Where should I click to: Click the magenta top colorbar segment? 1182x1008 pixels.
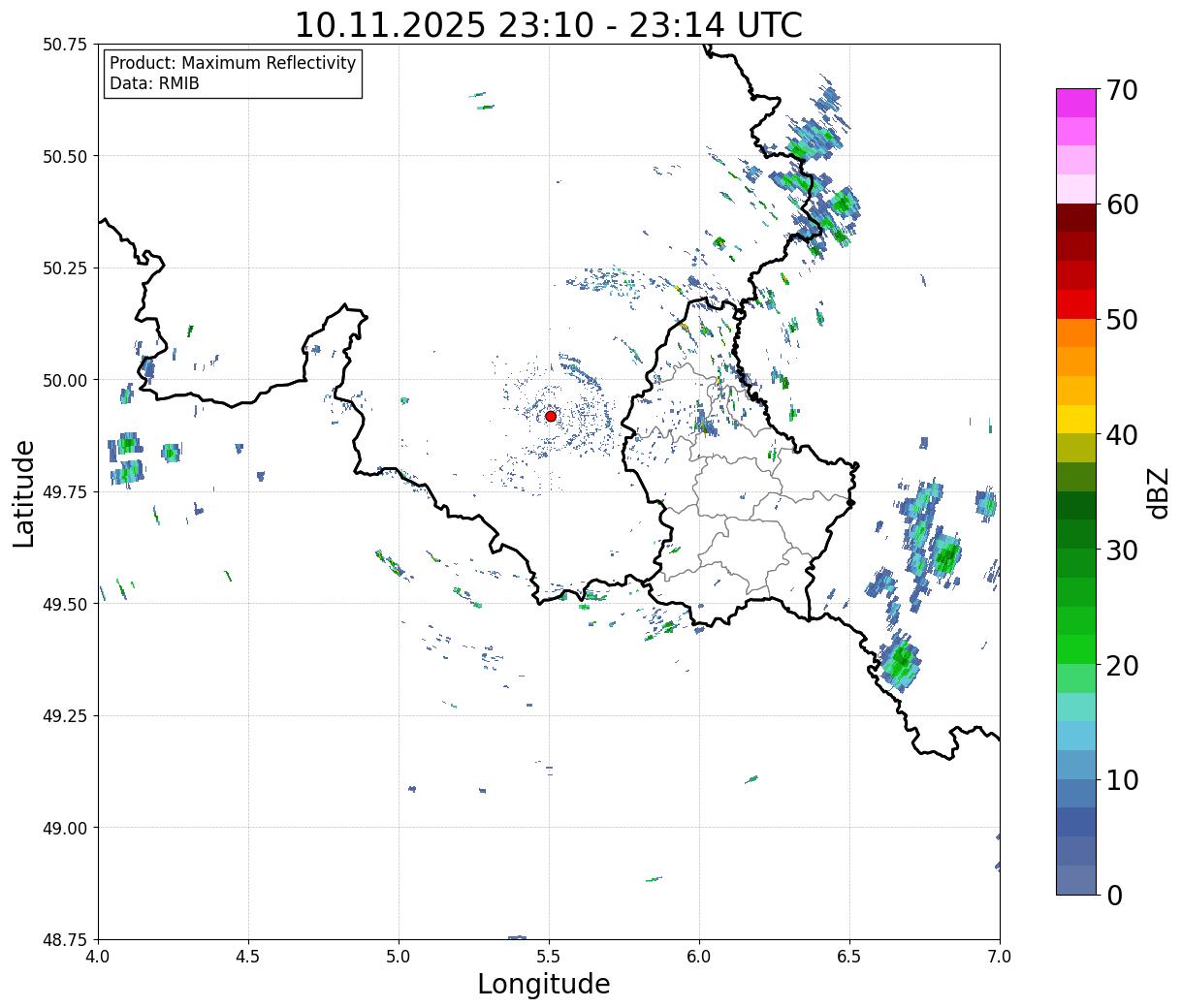click(1076, 103)
